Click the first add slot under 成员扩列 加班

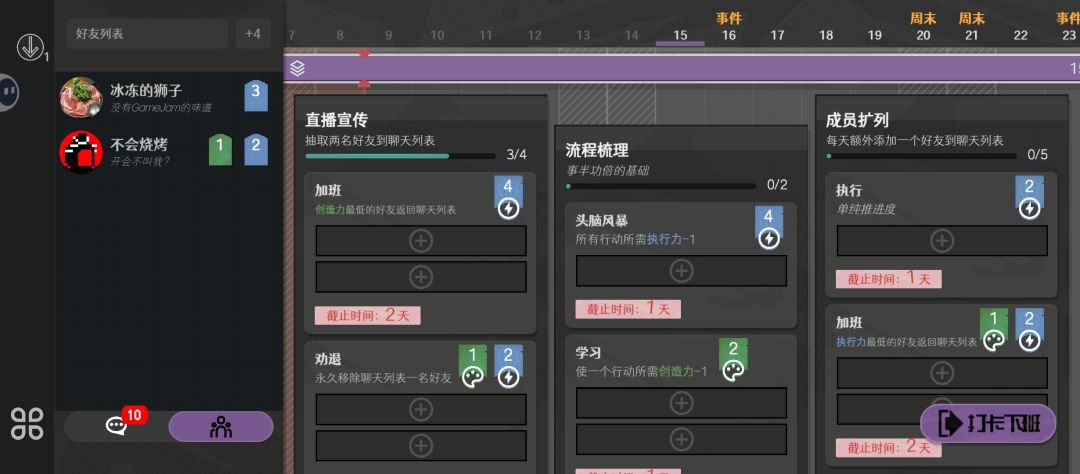[x=942, y=373]
